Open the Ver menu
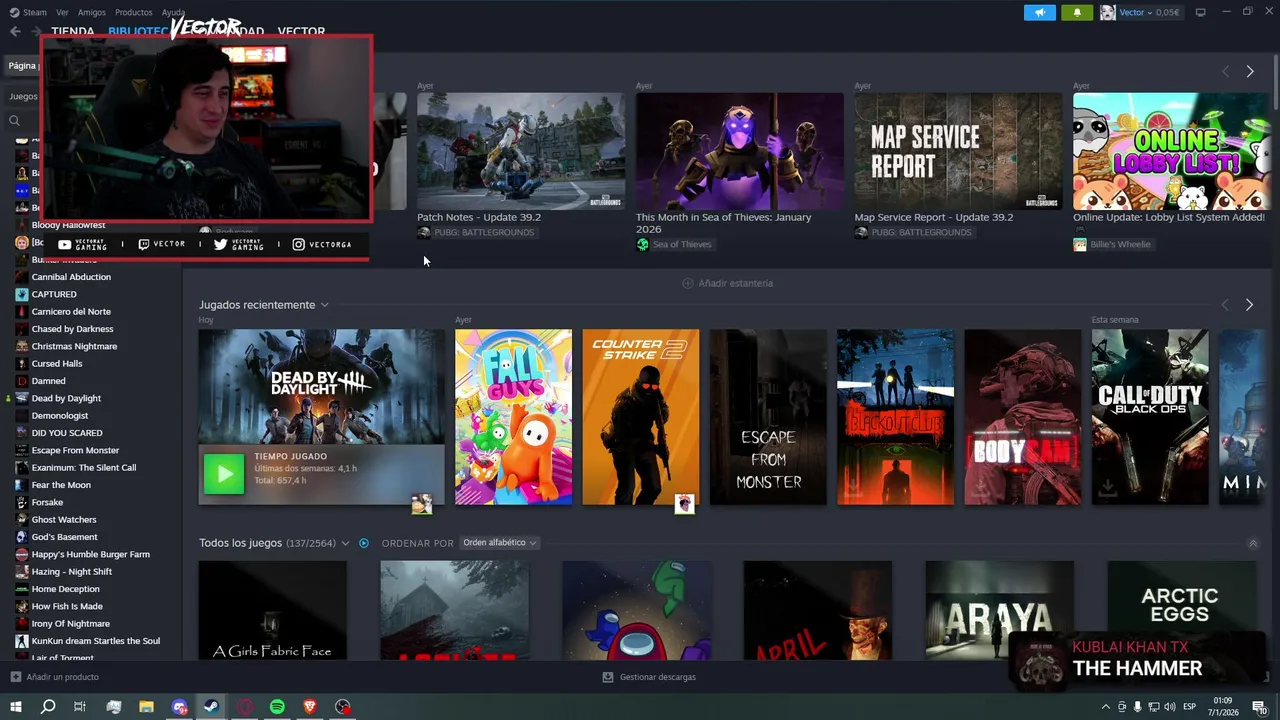 (62, 12)
